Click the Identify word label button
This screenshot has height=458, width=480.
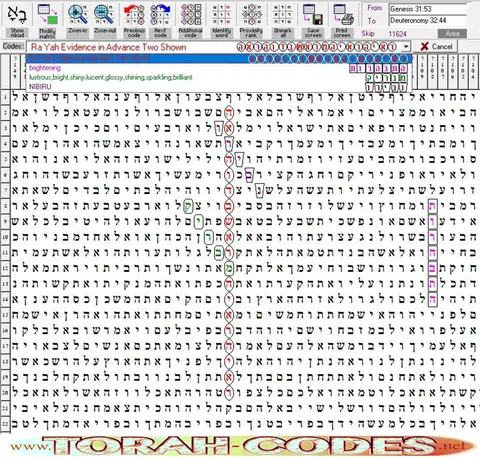click(x=222, y=33)
